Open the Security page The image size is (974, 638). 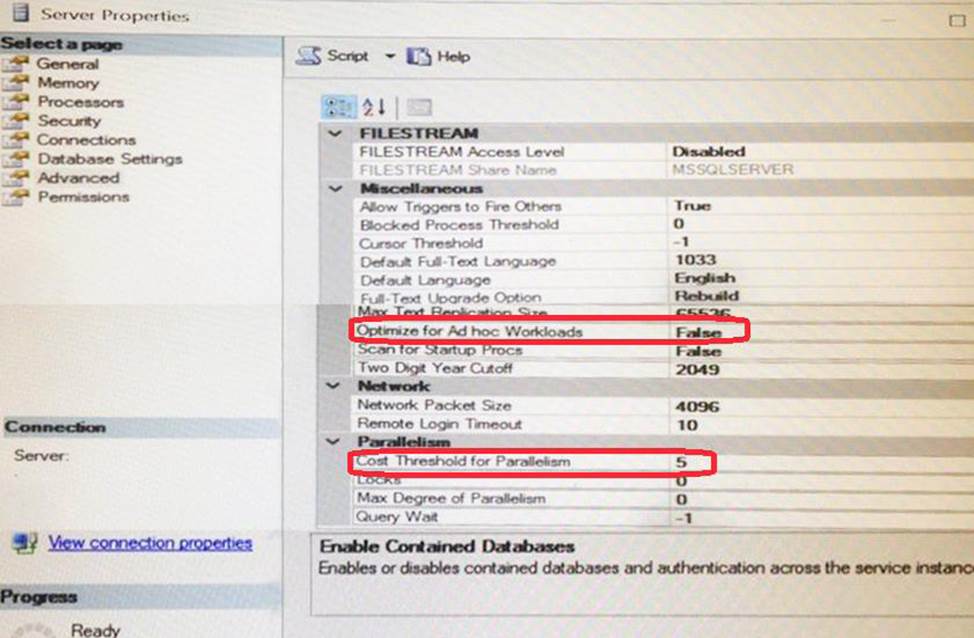tap(69, 121)
